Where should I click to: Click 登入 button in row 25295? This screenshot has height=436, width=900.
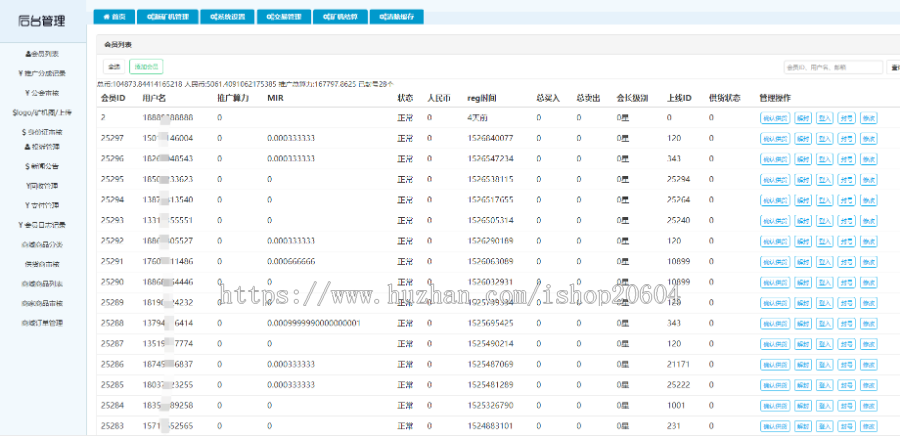tap(824, 180)
